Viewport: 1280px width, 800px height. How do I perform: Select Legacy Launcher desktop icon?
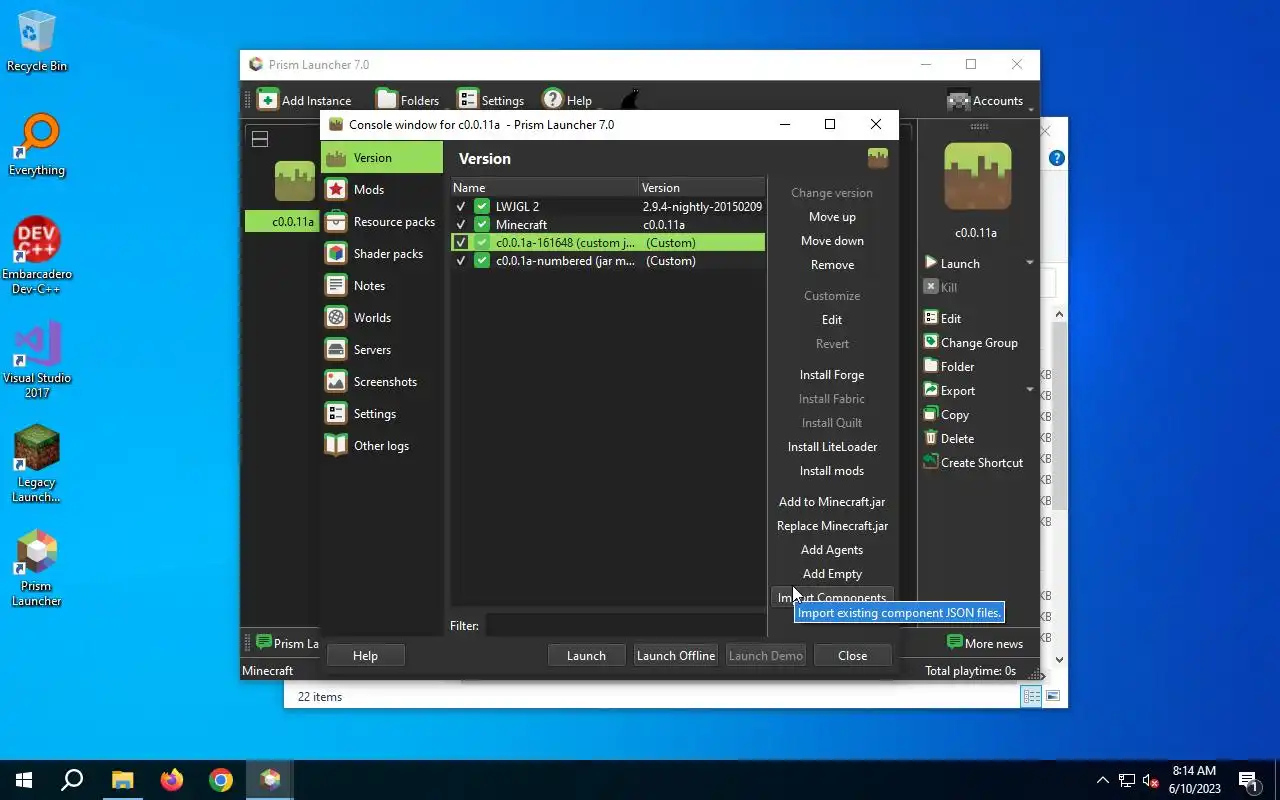tap(37, 464)
